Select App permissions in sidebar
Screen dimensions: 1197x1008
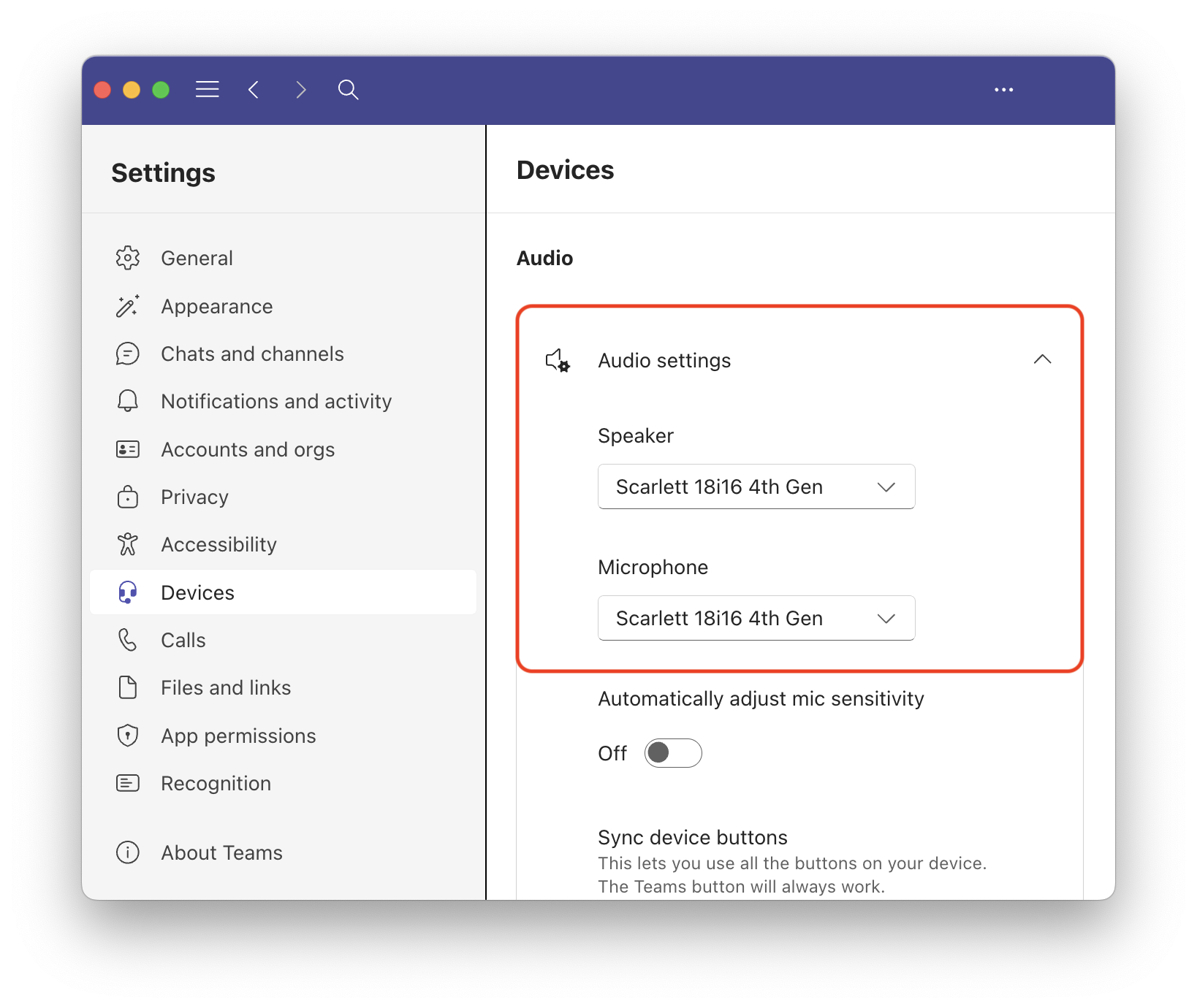[284, 736]
